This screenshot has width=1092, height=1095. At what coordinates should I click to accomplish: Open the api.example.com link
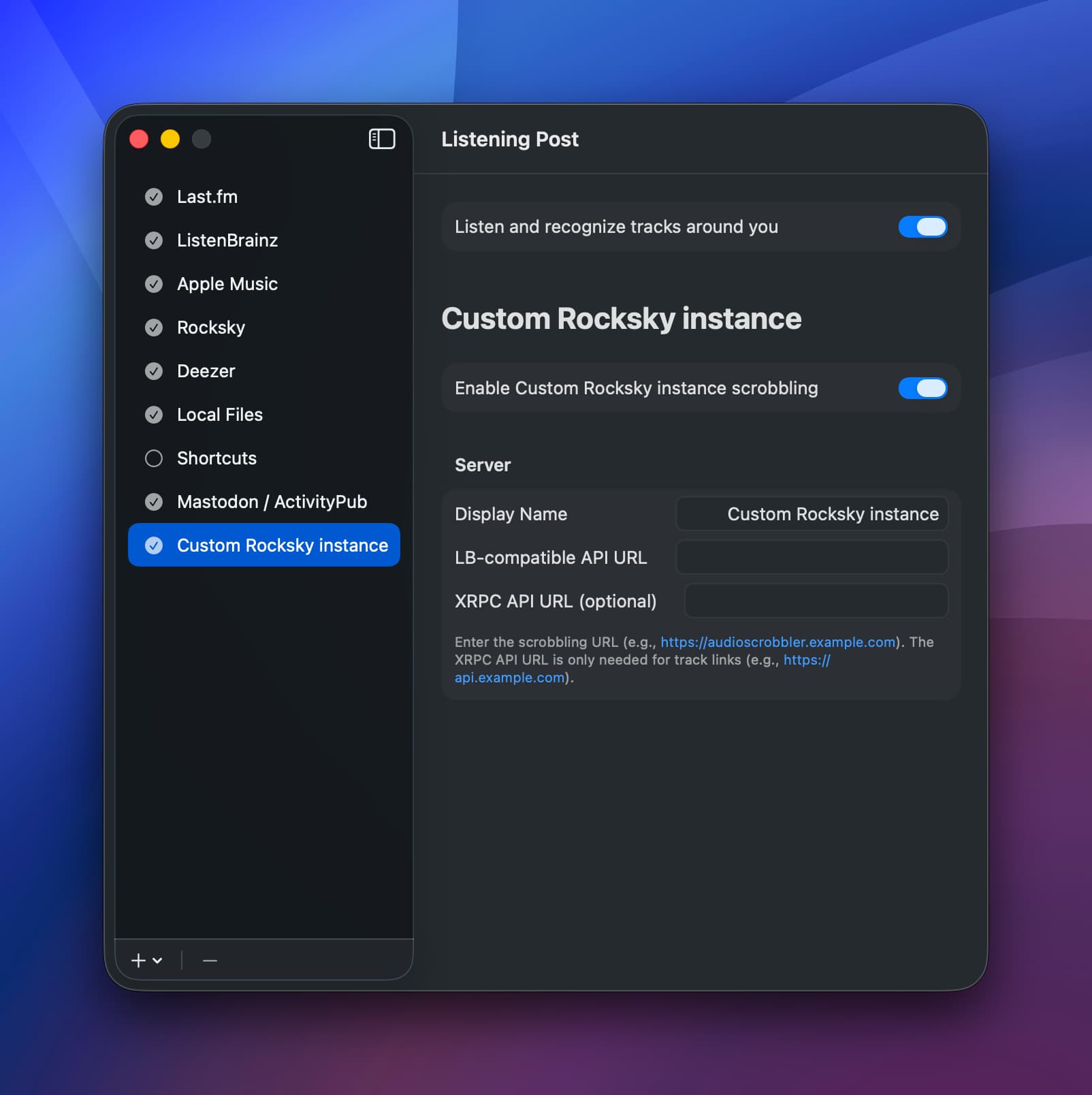coord(509,678)
